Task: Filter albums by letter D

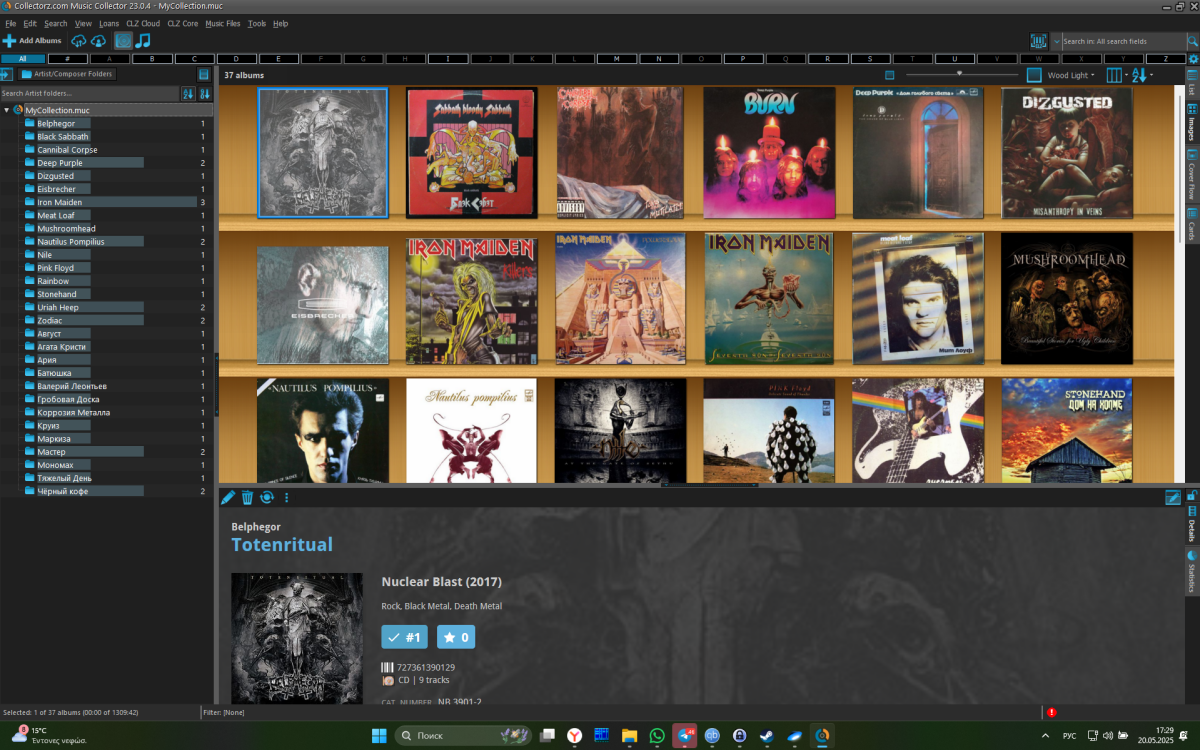Action: point(237,59)
